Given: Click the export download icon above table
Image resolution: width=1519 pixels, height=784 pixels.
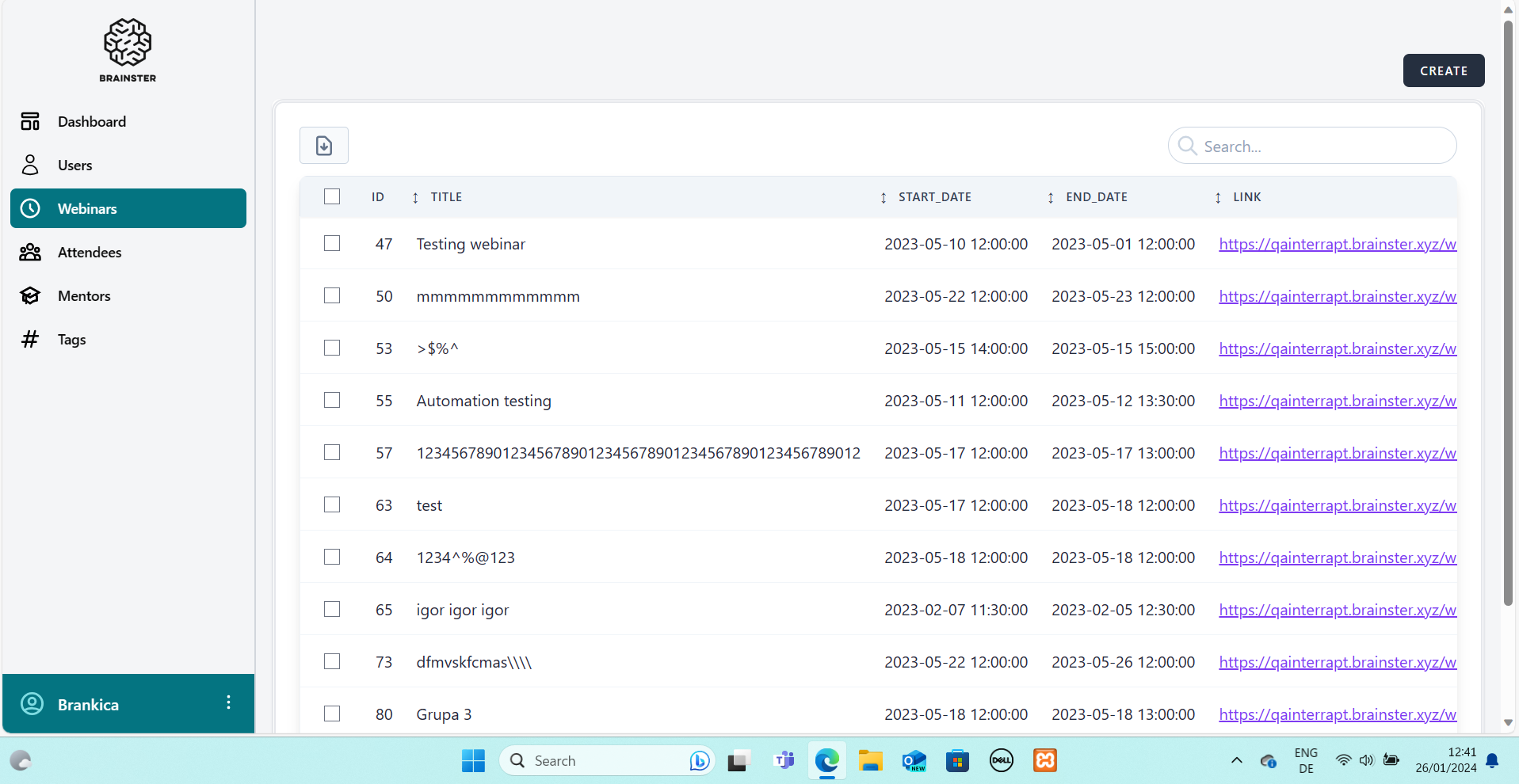Looking at the screenshot, I should coord(323,146).
